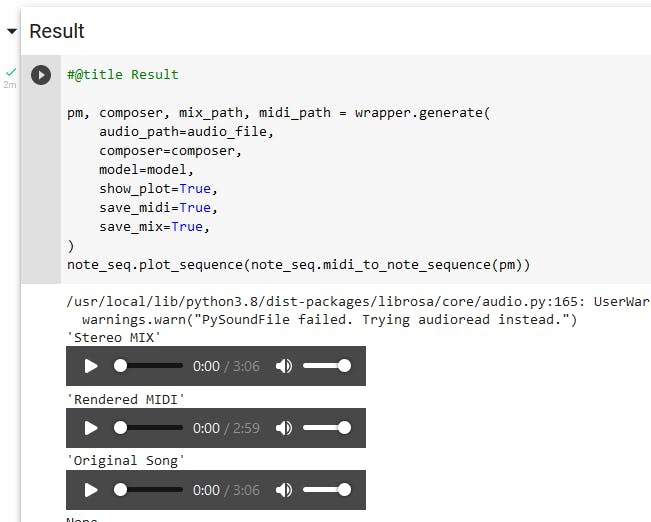Click the save_mix=True line
The width and height of the screenshot is (651, 522).
coord(154,227)
